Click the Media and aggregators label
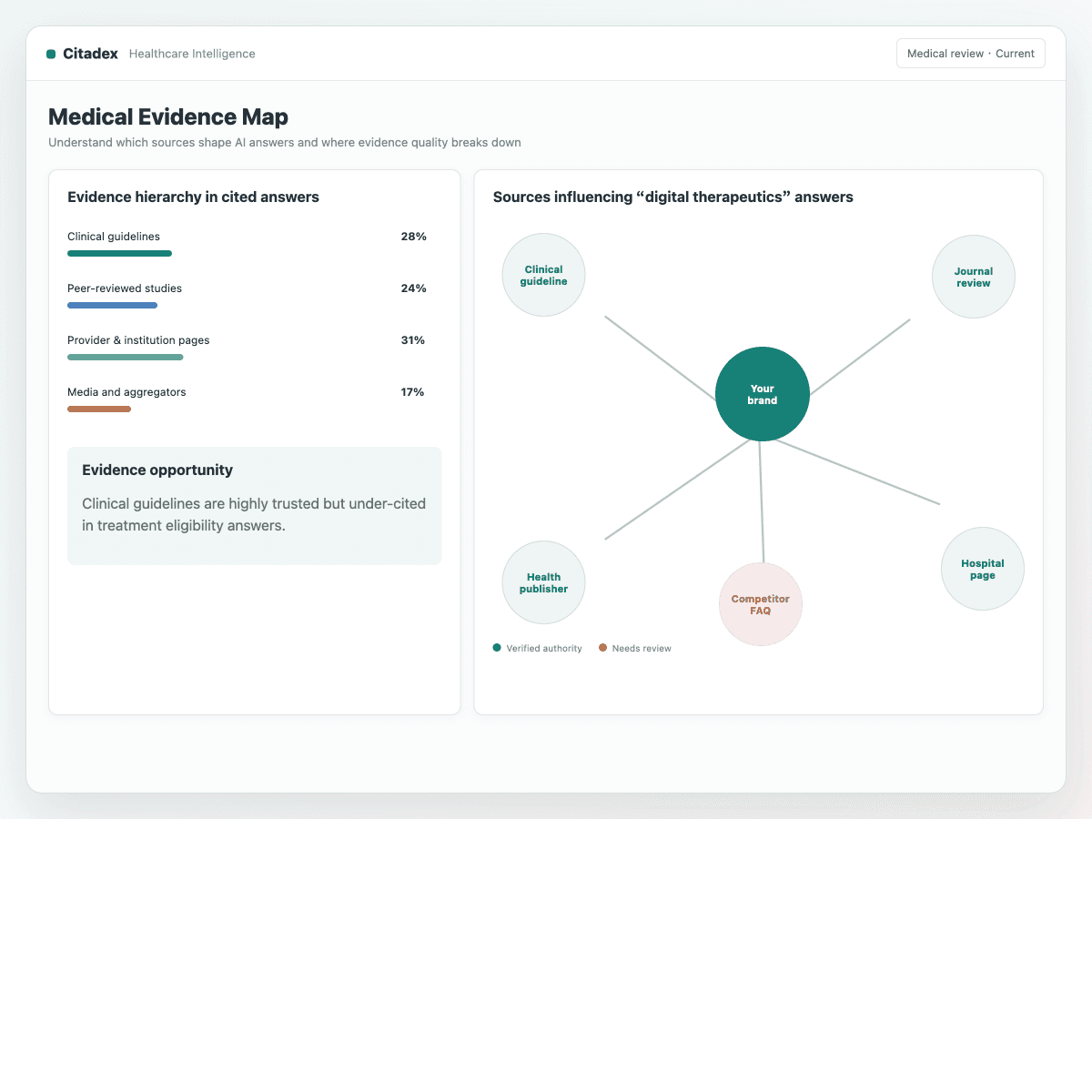The image size is (1092, 1092). click(x=126, y=392)
